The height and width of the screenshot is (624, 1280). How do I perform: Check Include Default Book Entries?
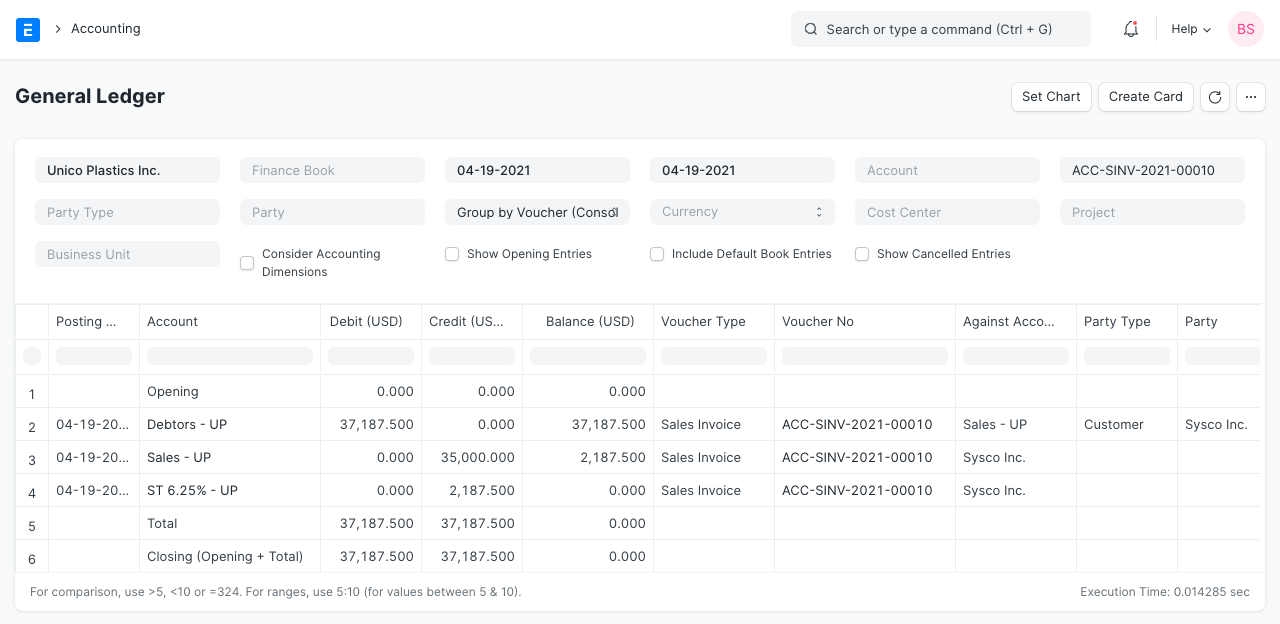pyautogui.click(x=657, y=254)
